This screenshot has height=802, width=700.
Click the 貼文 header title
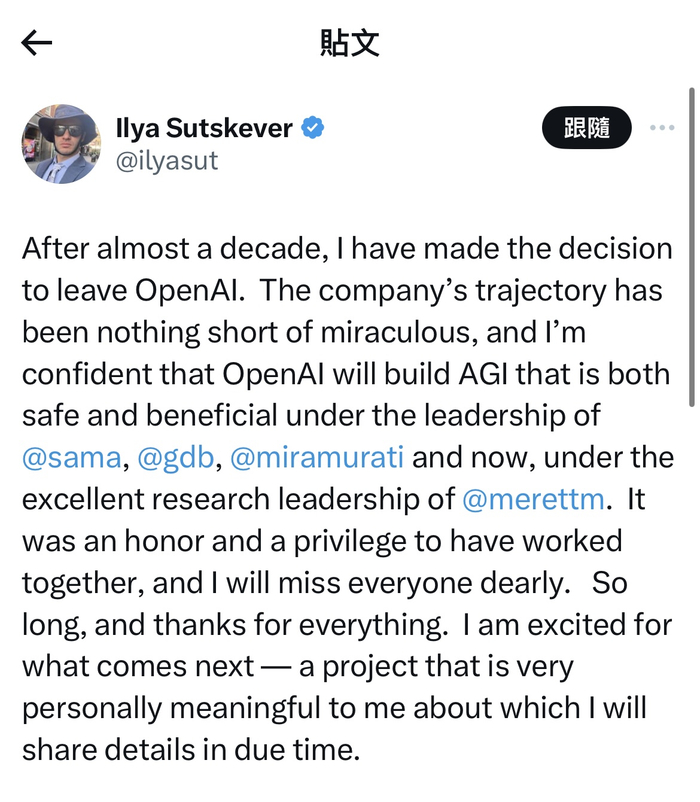pos(349,43)
